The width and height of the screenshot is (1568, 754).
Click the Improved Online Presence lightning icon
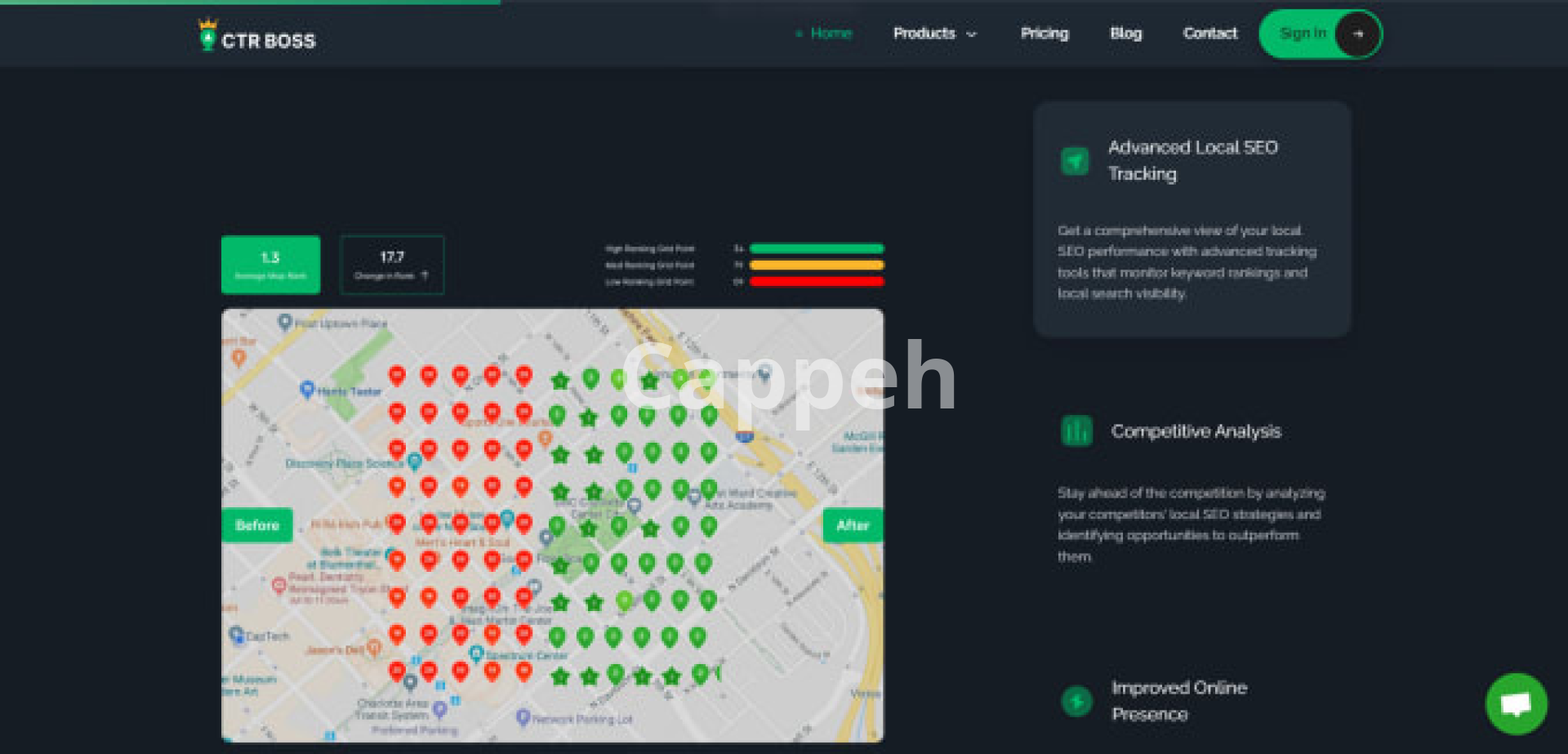pyautogui.click(x=1076, y=701)
